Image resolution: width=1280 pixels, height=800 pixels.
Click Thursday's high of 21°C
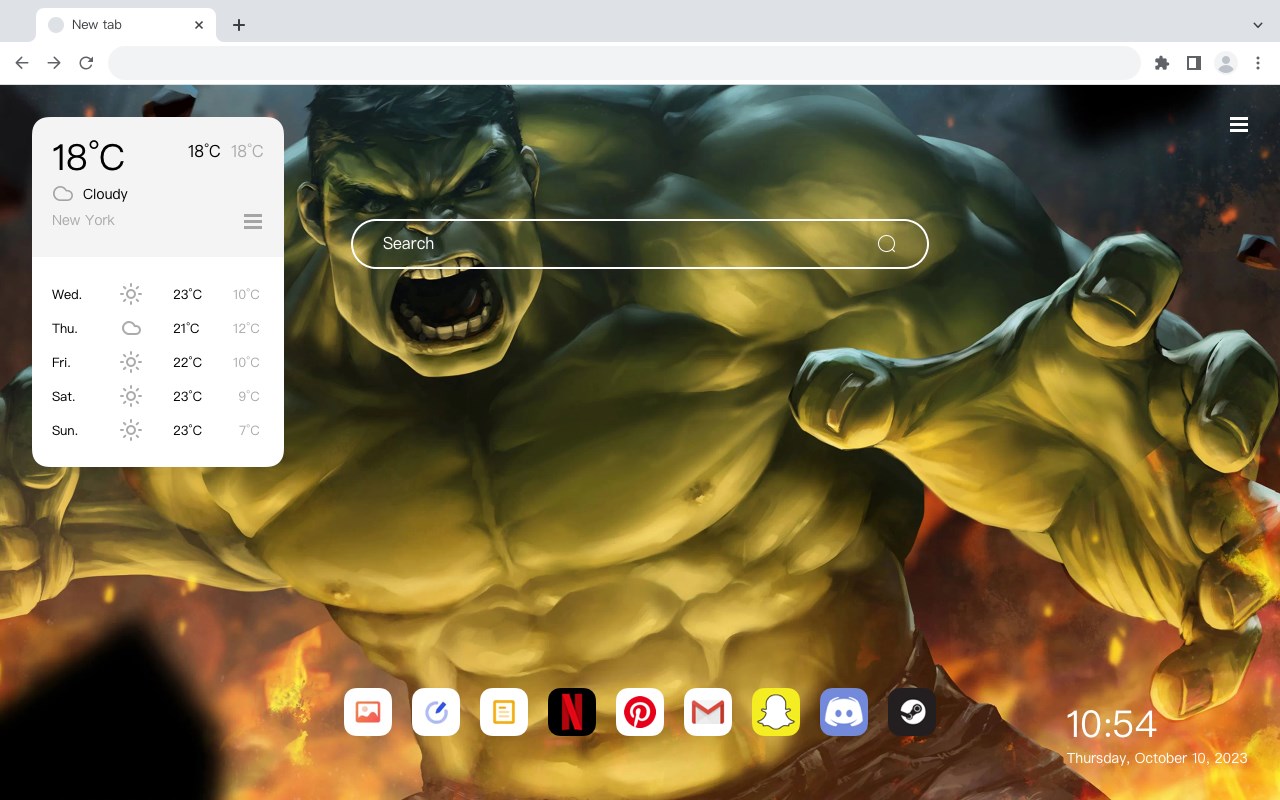[186, 328]
